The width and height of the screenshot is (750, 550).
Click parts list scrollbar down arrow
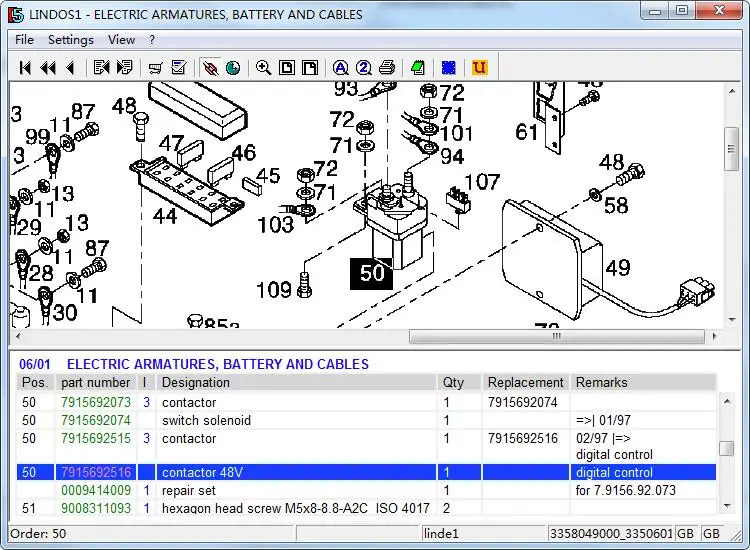pyautogui.click(x=727, y=506)
